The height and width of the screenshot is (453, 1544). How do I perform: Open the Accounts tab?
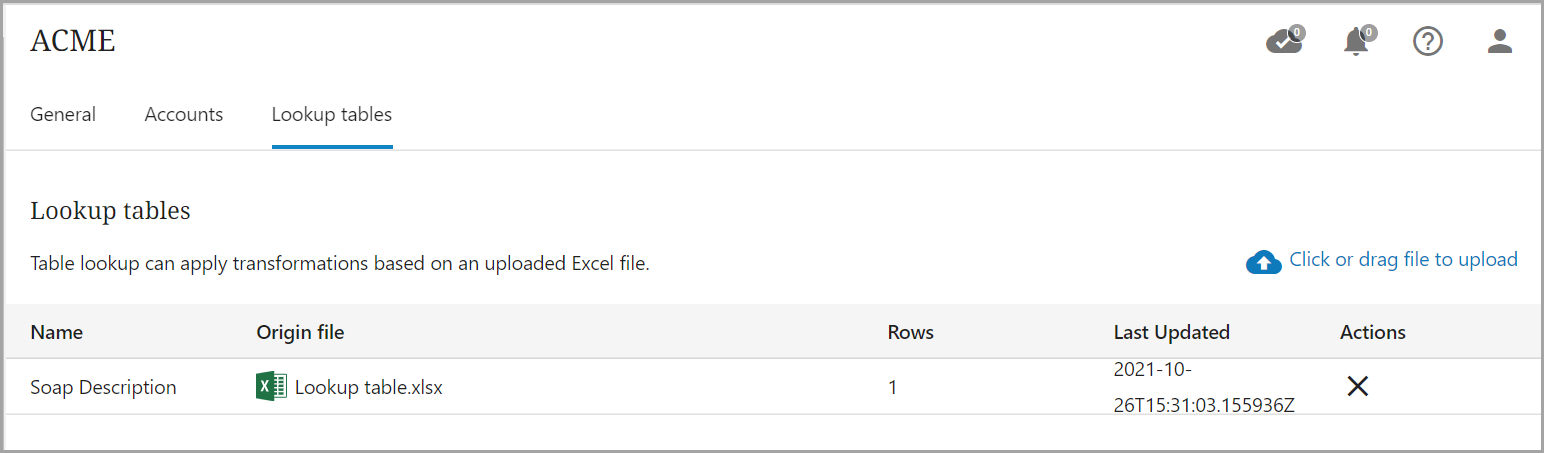(184, 115)
